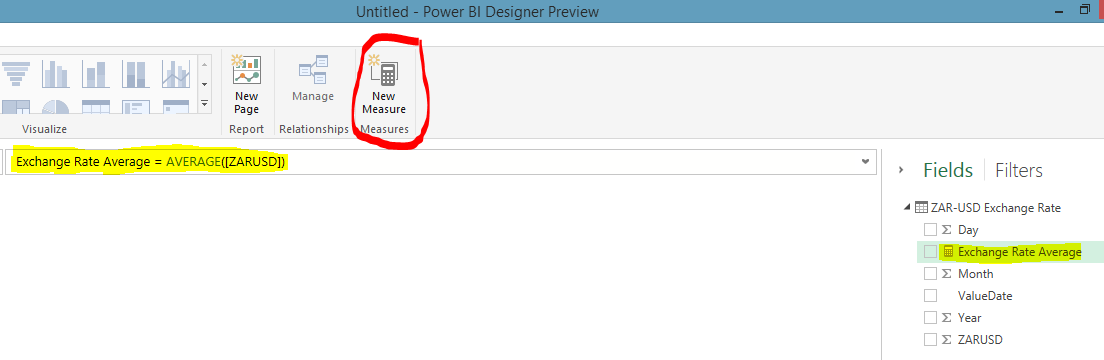This screenshot has height=360, width=1104.
Task: Check the Exchange Rate Average measure checkbox
Action: [x=930, y=252]
